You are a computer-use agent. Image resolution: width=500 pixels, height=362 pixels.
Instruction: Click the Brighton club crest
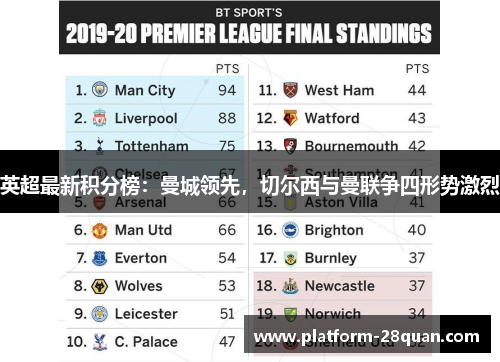click(x=290, y=230)
